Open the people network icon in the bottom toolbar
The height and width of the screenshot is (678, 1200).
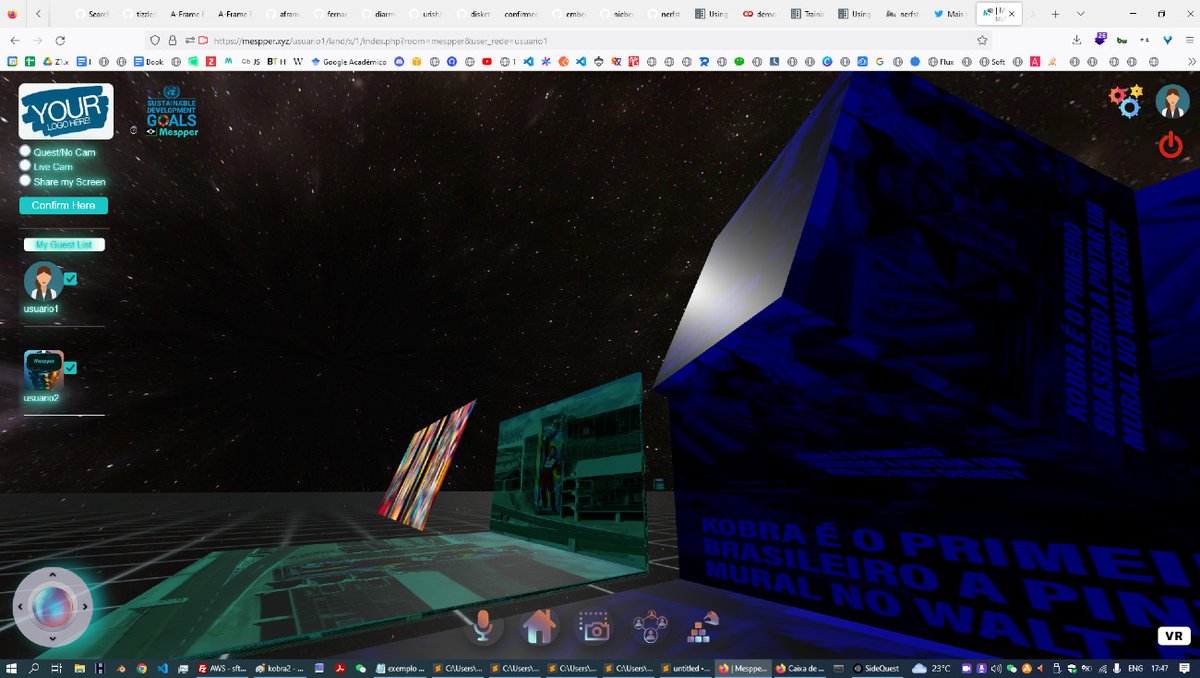[x=651, y=627]
